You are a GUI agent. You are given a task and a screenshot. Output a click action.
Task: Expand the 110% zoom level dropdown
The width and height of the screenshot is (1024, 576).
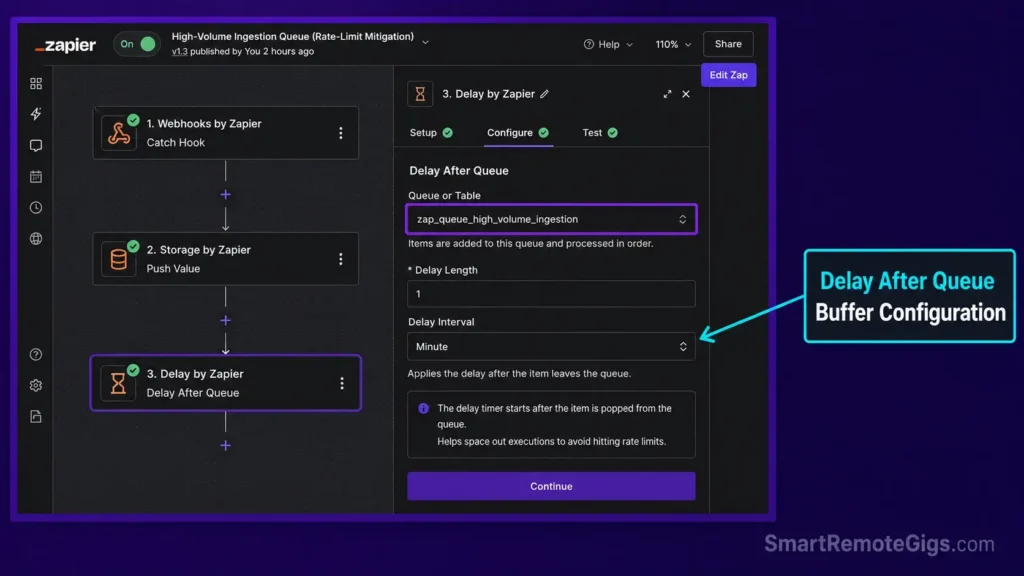[x=673, y=44]
